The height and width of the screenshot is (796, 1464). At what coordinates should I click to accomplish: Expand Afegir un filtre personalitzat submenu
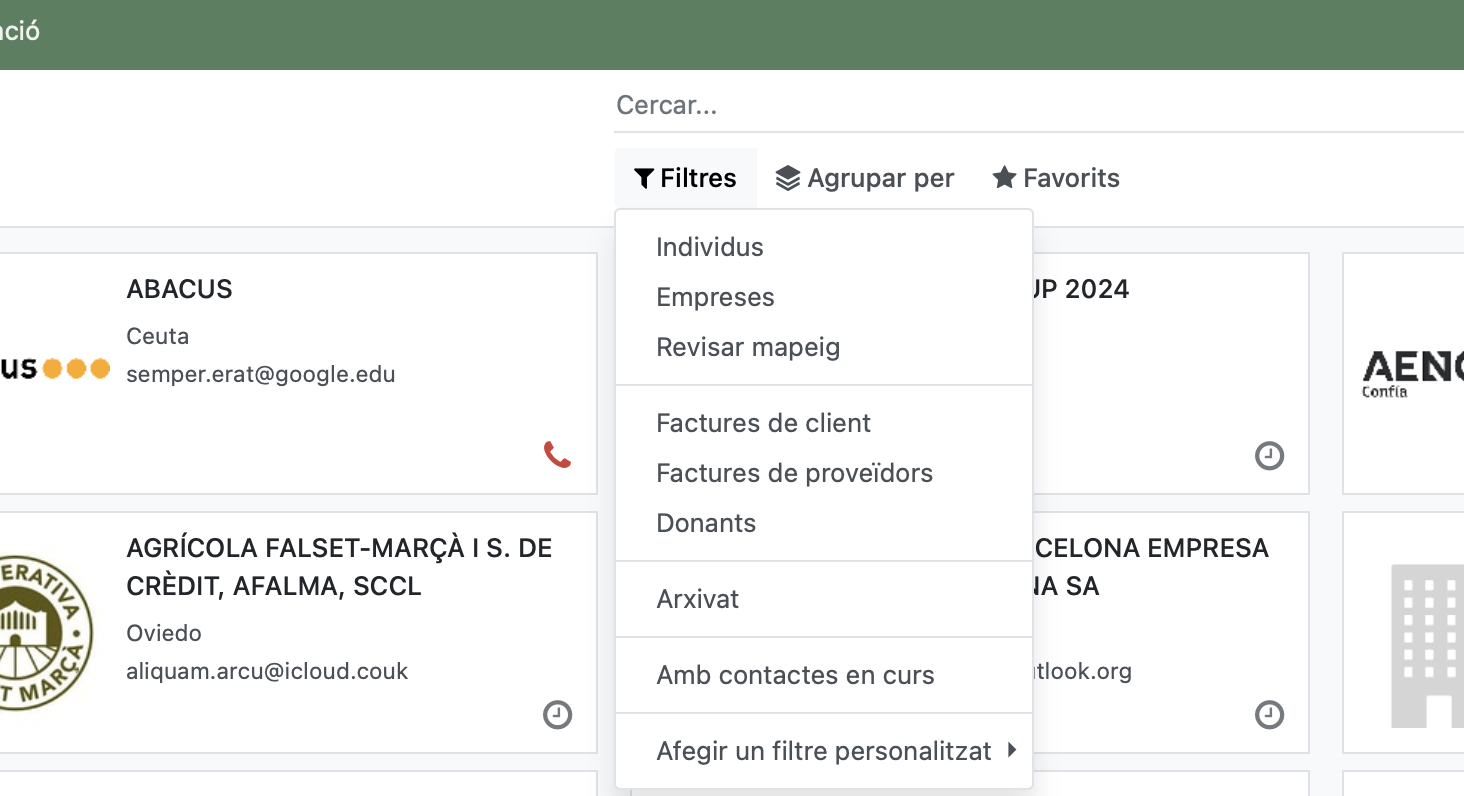point(824,751)
